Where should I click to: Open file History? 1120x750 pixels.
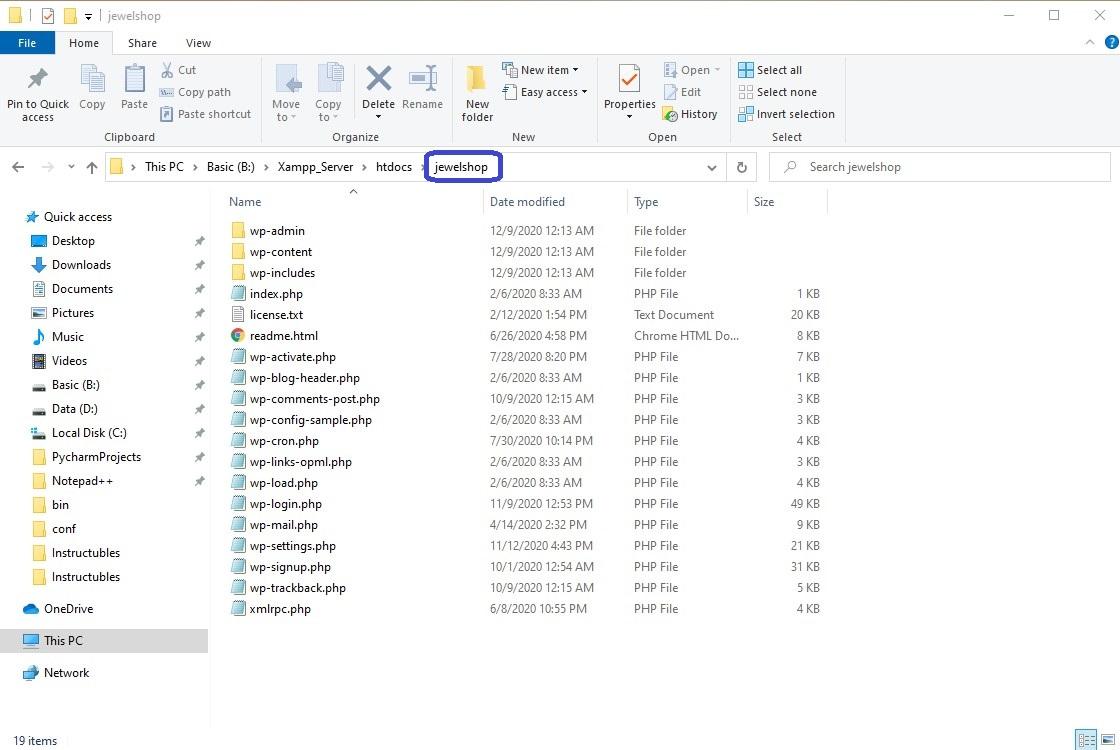coord(690,114)
